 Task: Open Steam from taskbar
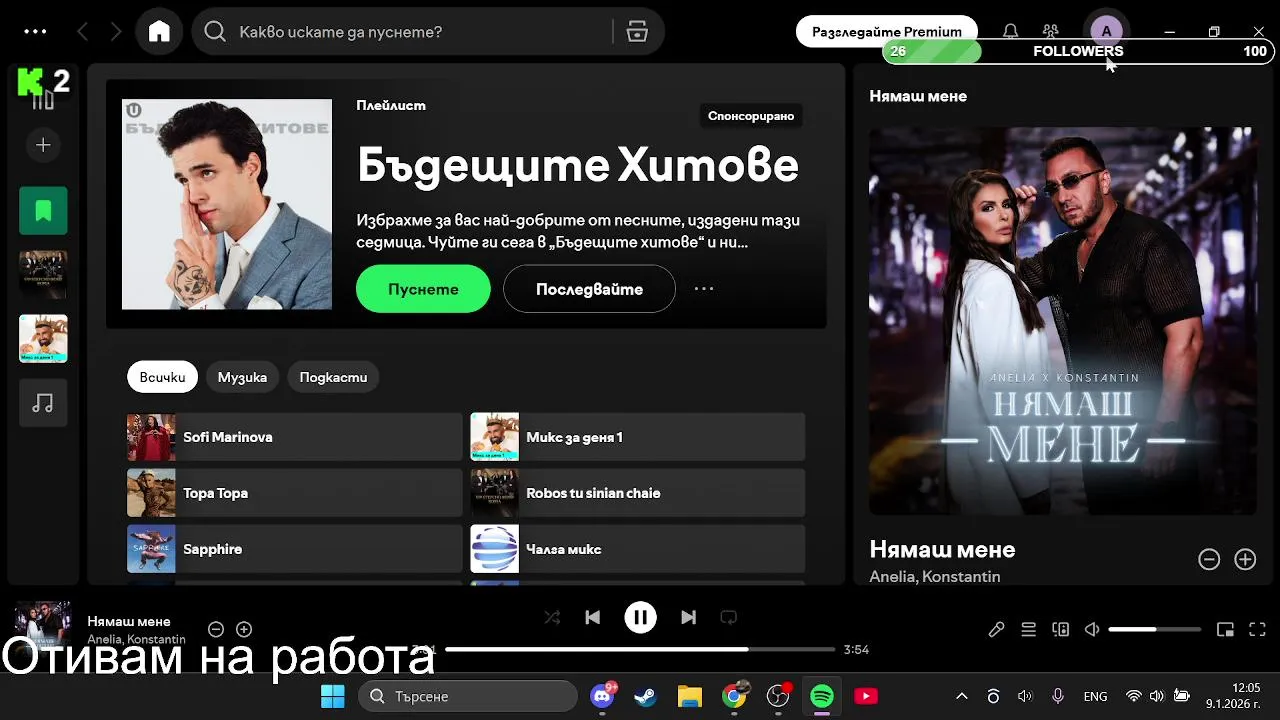click(646, 696)
